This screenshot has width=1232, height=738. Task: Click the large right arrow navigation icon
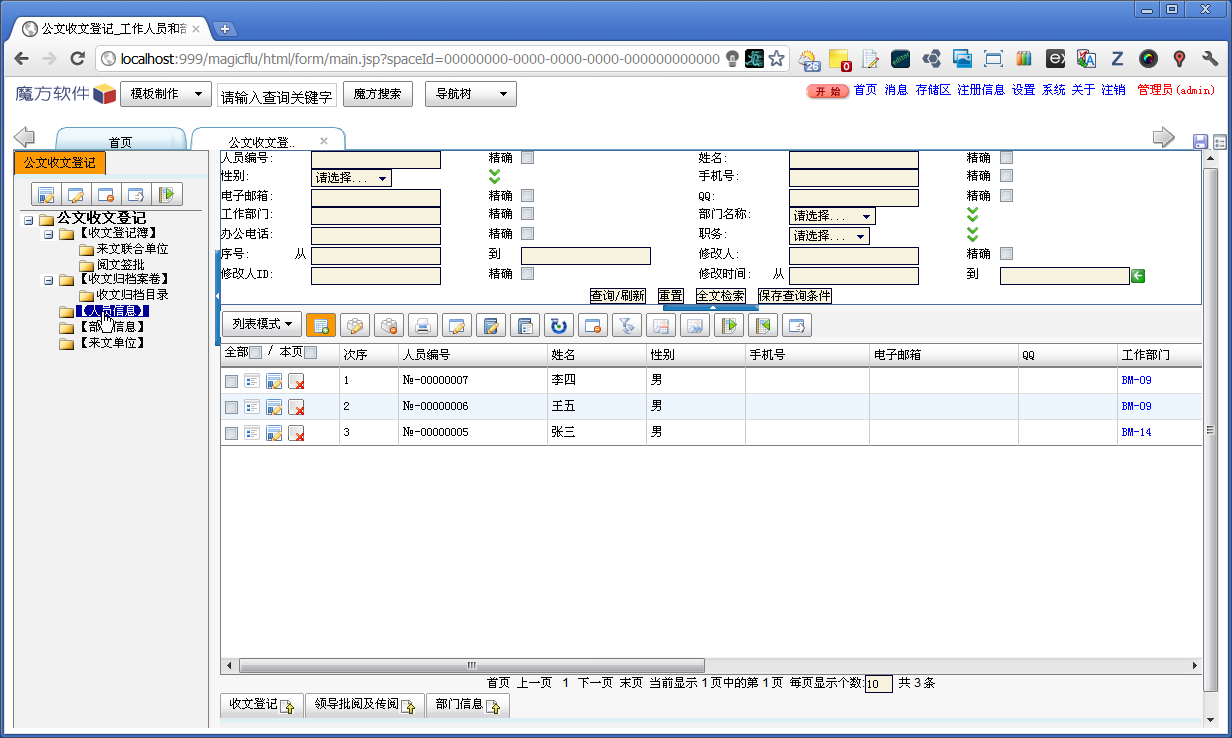[1164, 138]
